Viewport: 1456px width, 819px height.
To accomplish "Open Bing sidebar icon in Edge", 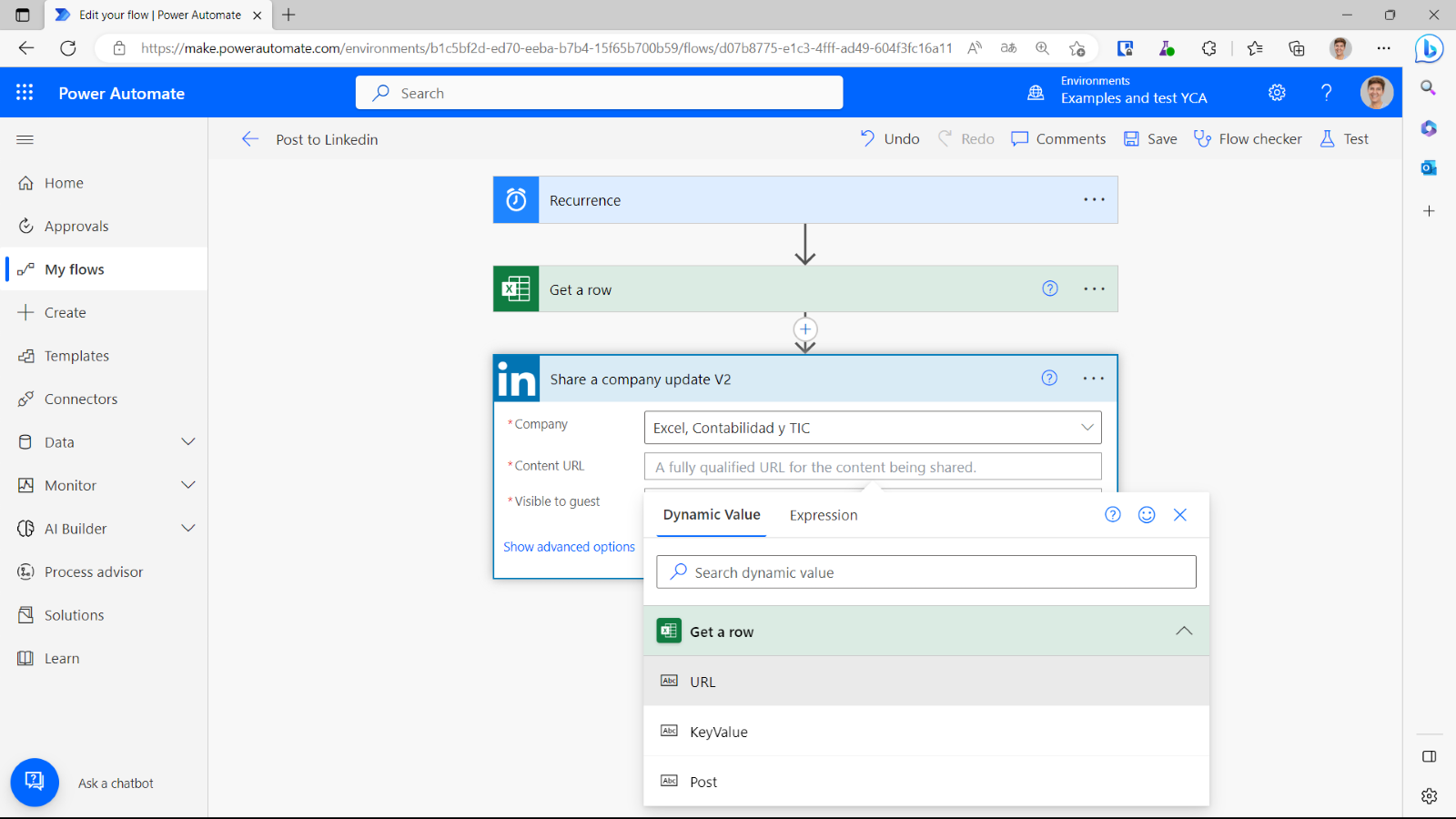I will tap(1429, 48).
